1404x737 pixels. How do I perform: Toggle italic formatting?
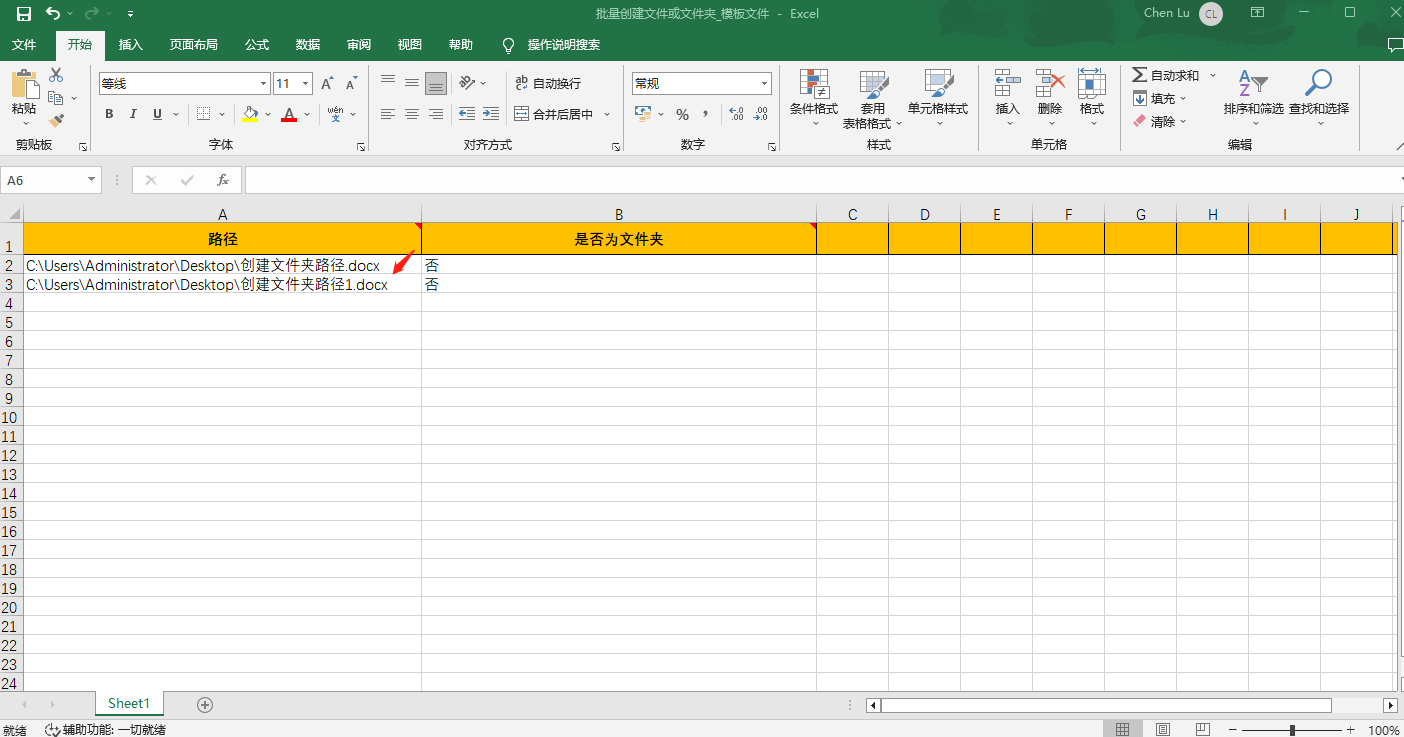tap(132, 113)
